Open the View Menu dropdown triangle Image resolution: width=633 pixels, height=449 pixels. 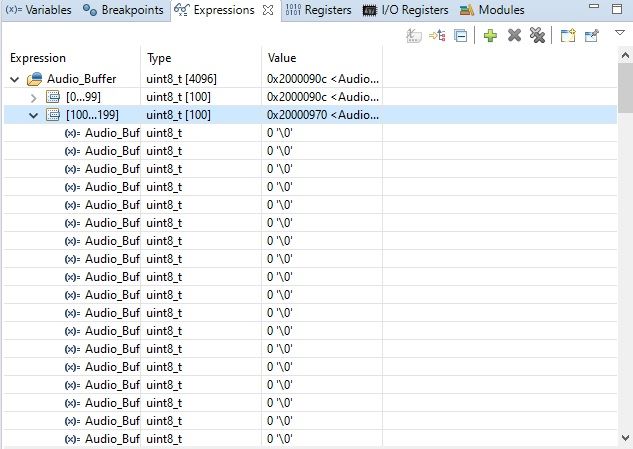pyautogui.click(x=620, y=33)
